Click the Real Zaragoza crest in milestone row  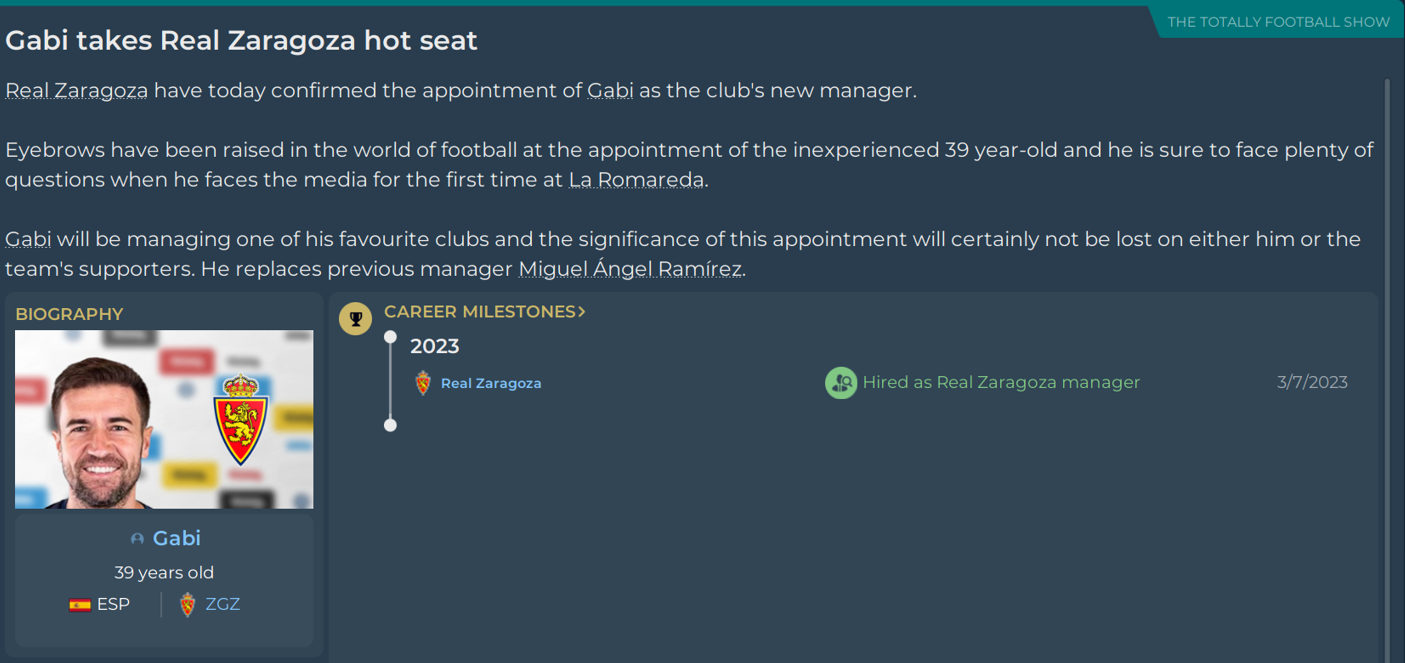pos(423,383)
